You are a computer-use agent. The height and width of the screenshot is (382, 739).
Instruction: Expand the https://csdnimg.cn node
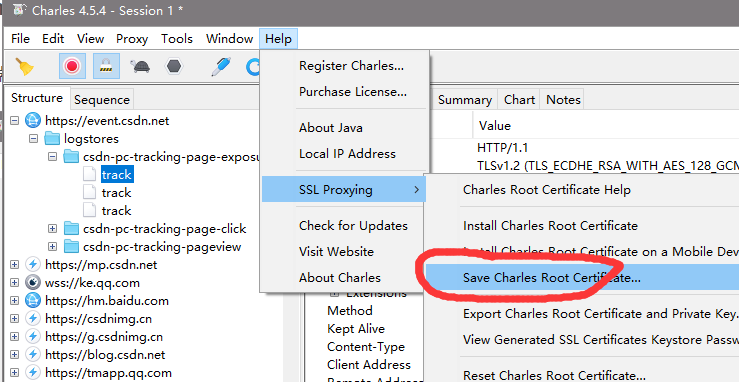(14, 319)
